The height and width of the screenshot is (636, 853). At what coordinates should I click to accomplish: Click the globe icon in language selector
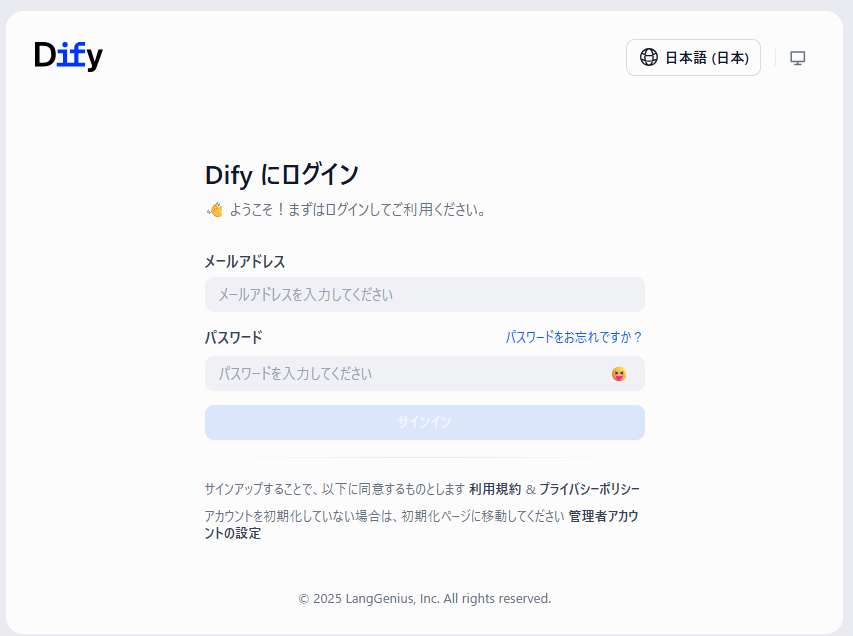(x=648, y=58)
